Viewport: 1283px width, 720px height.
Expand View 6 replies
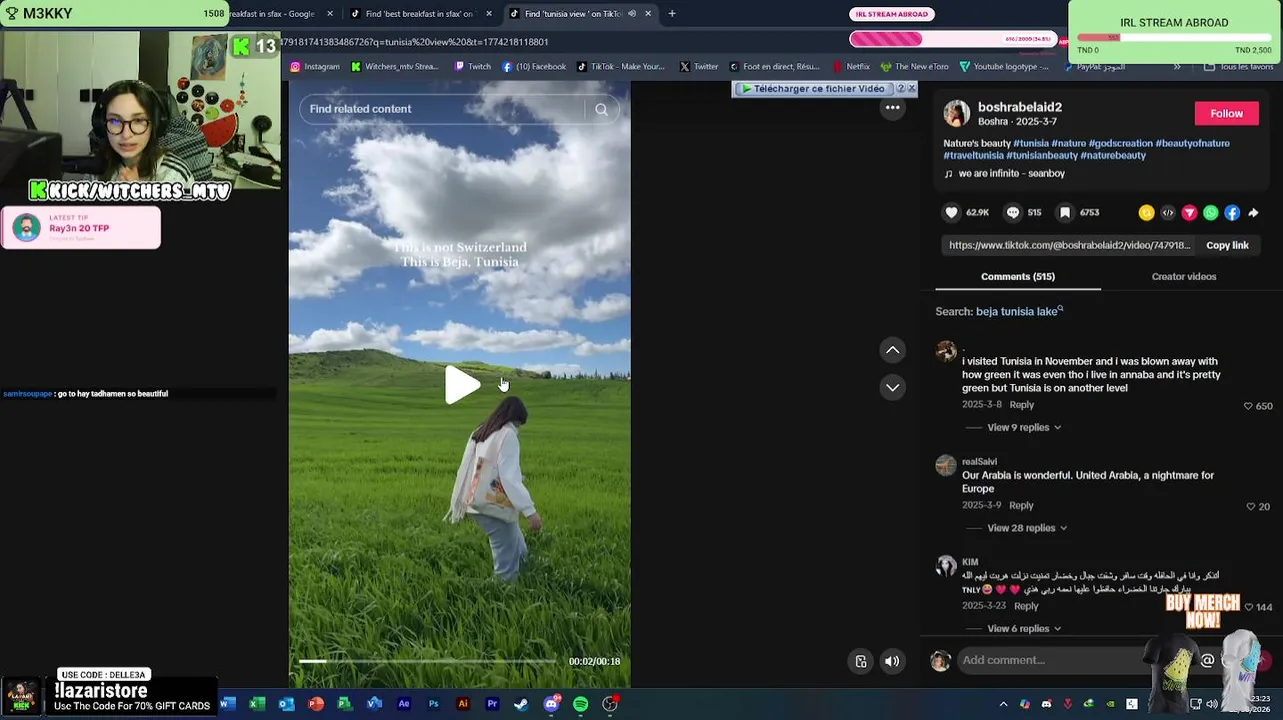coord(1024,629)
